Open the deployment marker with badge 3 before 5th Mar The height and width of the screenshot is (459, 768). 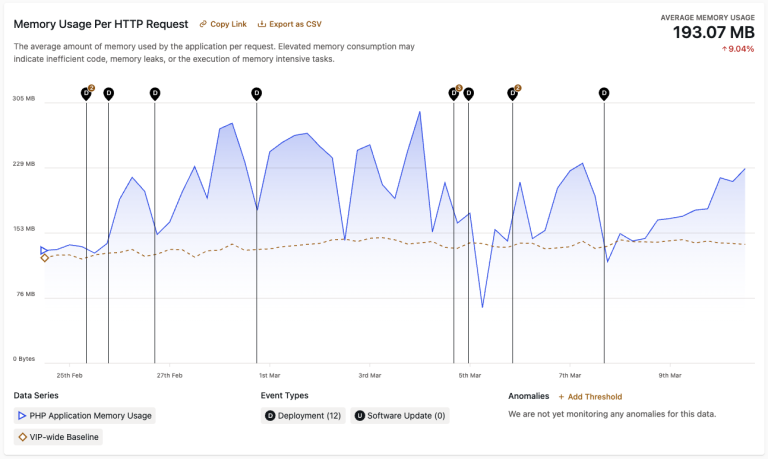(454, 93)
